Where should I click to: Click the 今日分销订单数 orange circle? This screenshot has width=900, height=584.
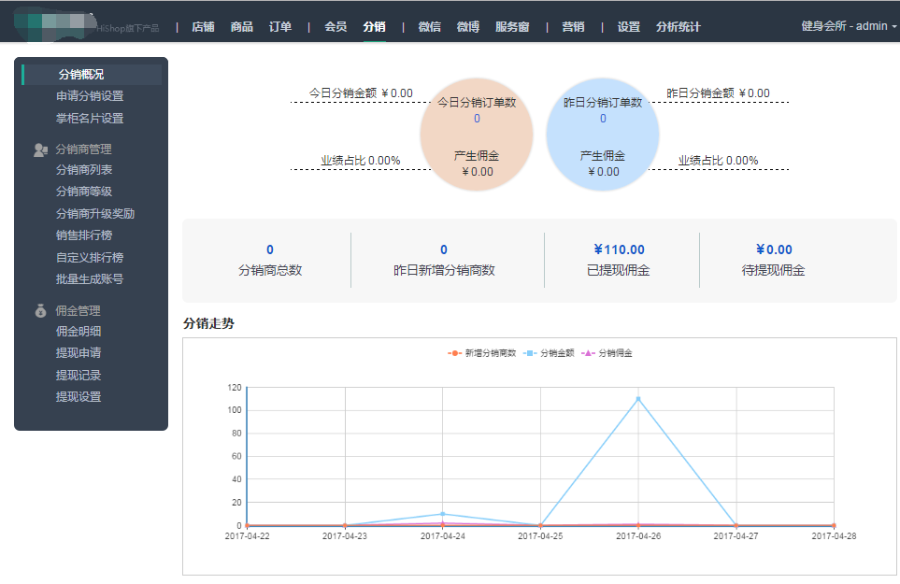pos(476,134)
